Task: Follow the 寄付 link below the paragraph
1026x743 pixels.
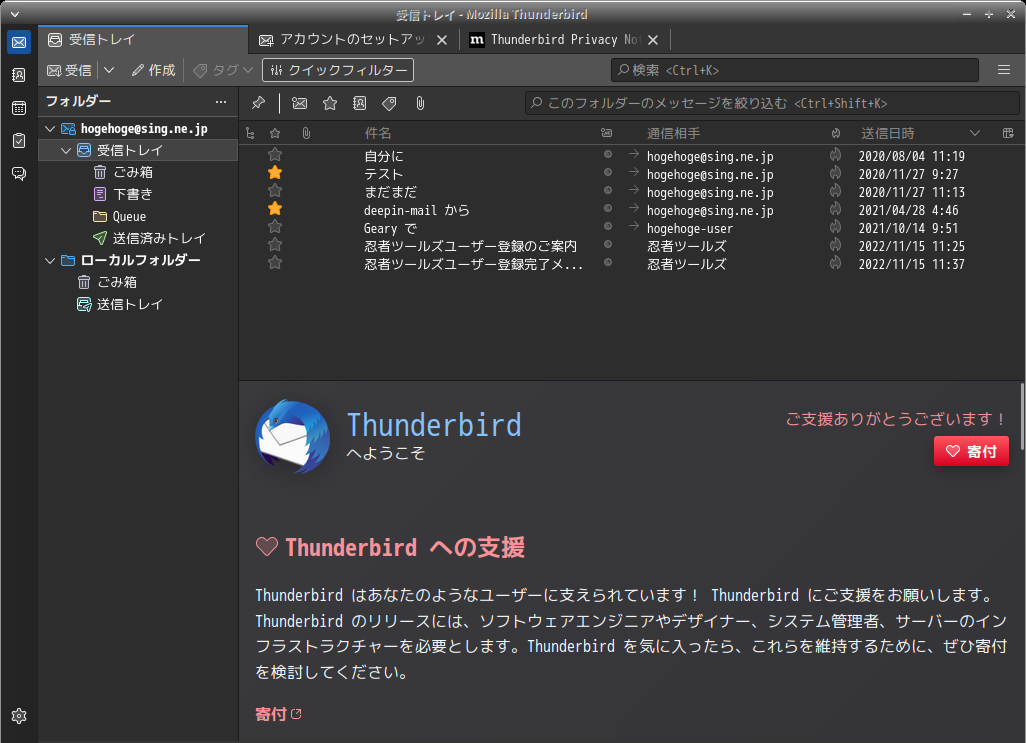Action: (278, 714)
